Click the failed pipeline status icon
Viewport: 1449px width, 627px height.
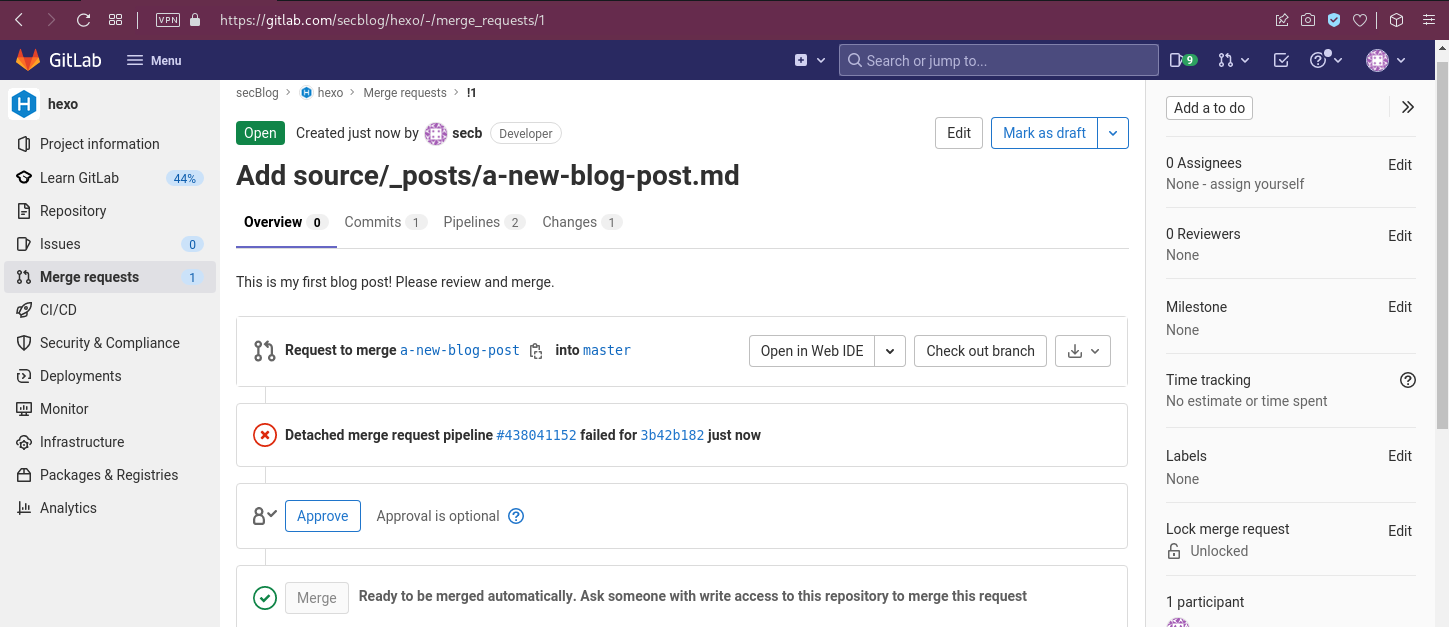[264, 435]
